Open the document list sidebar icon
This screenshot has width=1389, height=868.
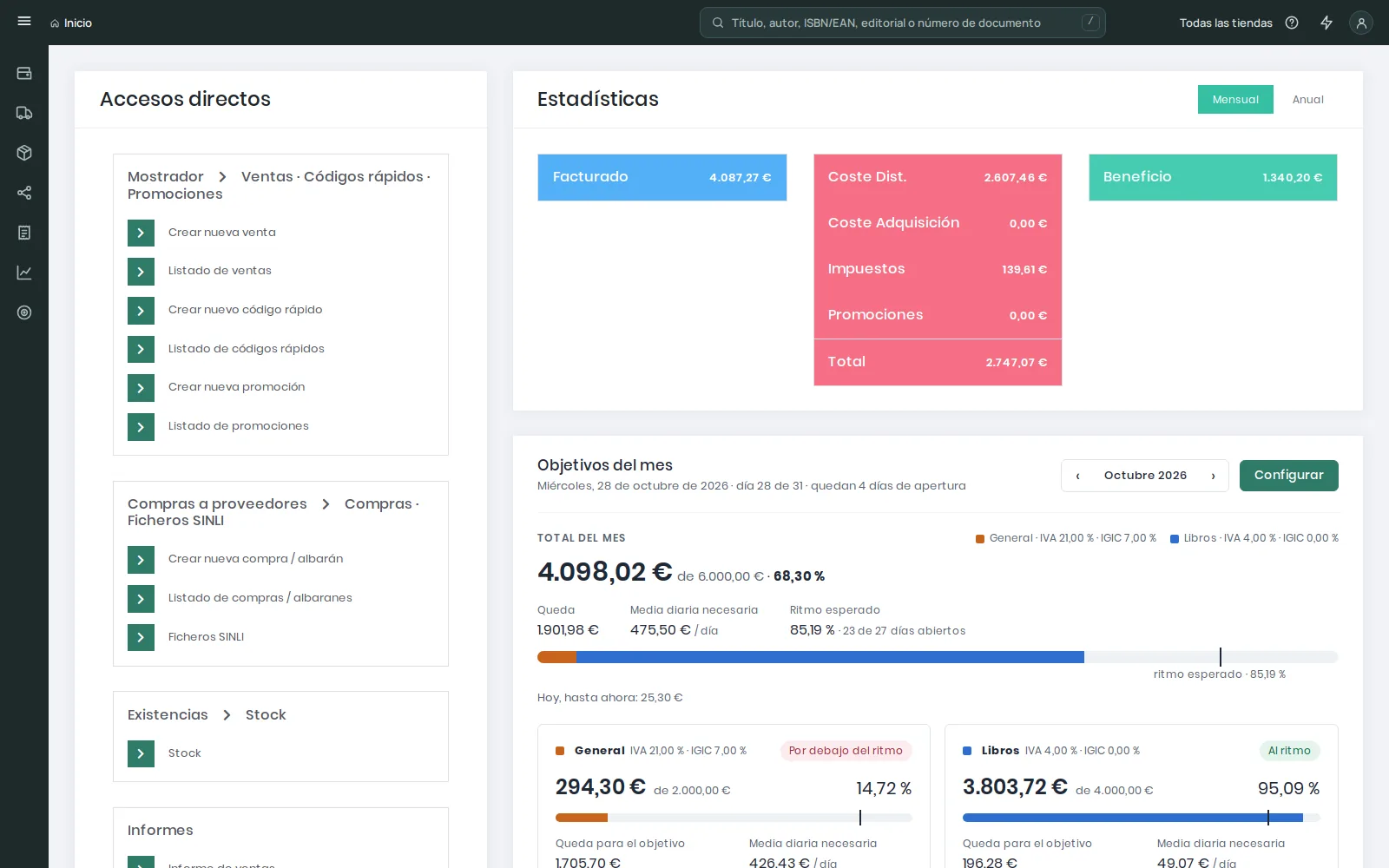point(24,233)
